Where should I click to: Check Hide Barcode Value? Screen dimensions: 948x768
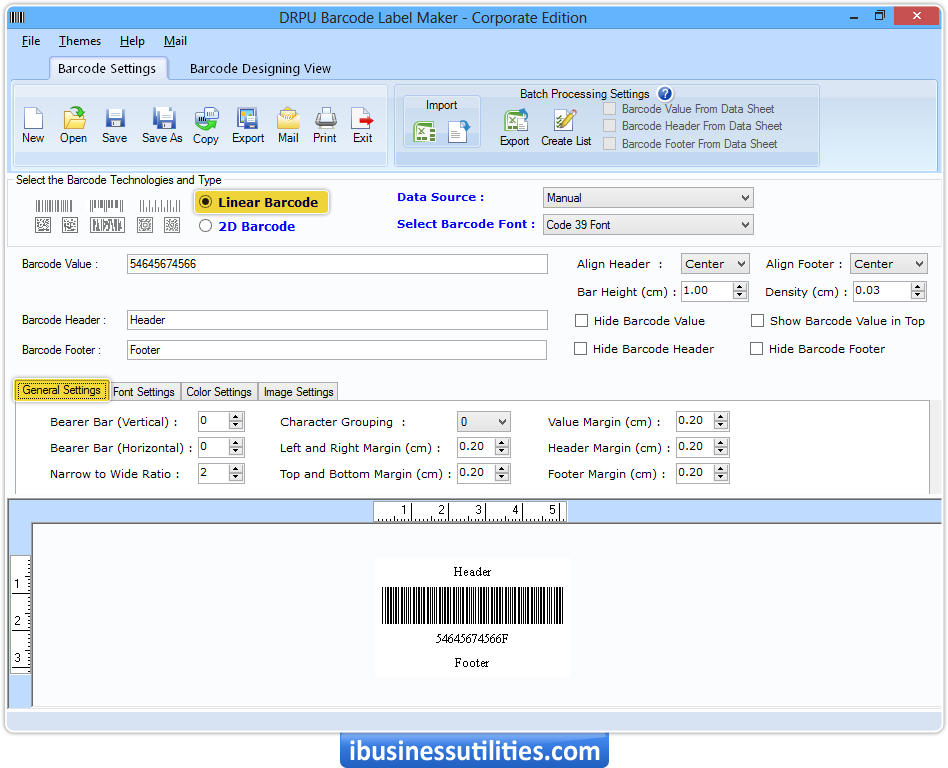click(x=582, y=321)
